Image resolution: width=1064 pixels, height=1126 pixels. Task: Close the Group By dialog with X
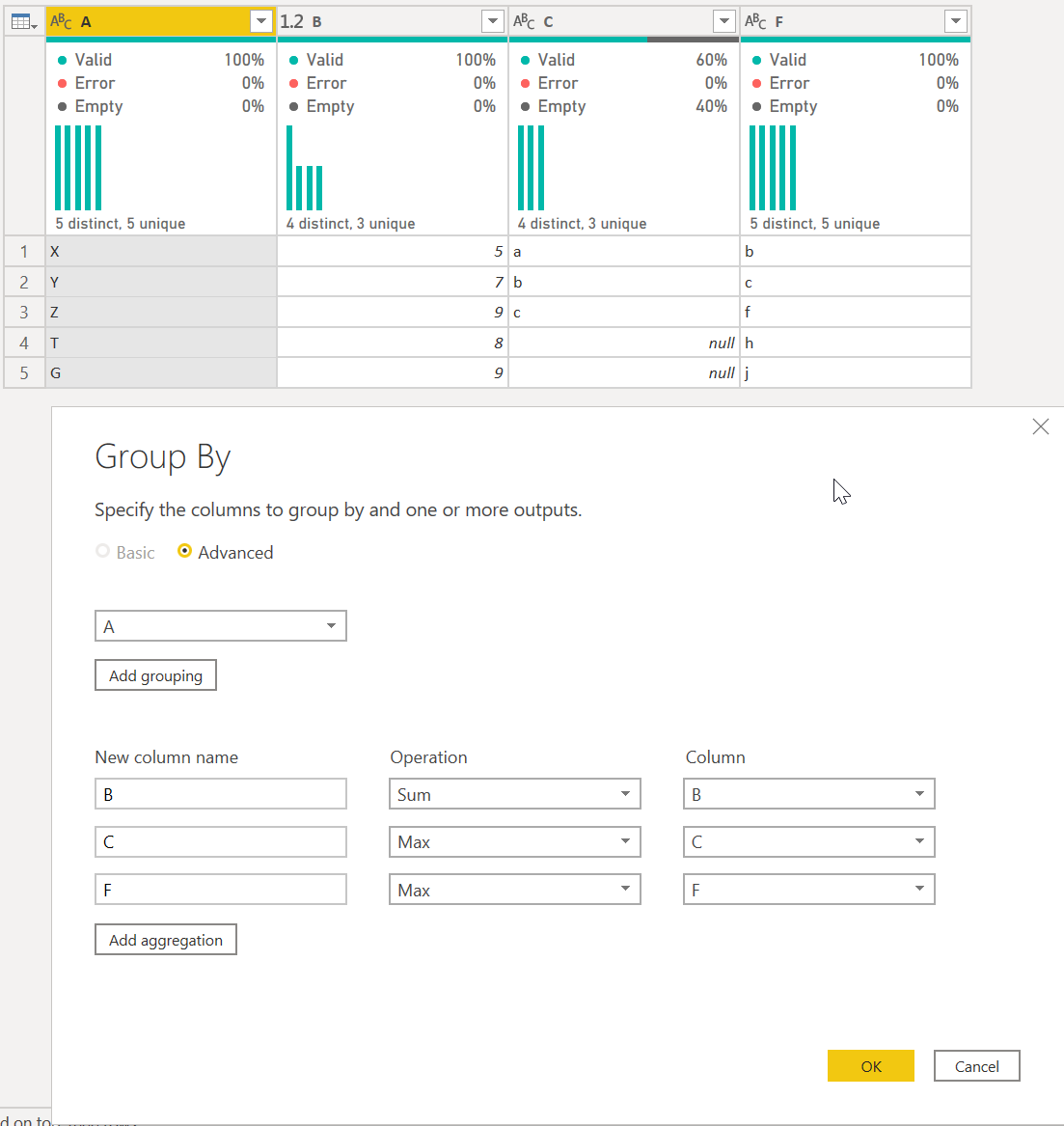[1040, 426]
